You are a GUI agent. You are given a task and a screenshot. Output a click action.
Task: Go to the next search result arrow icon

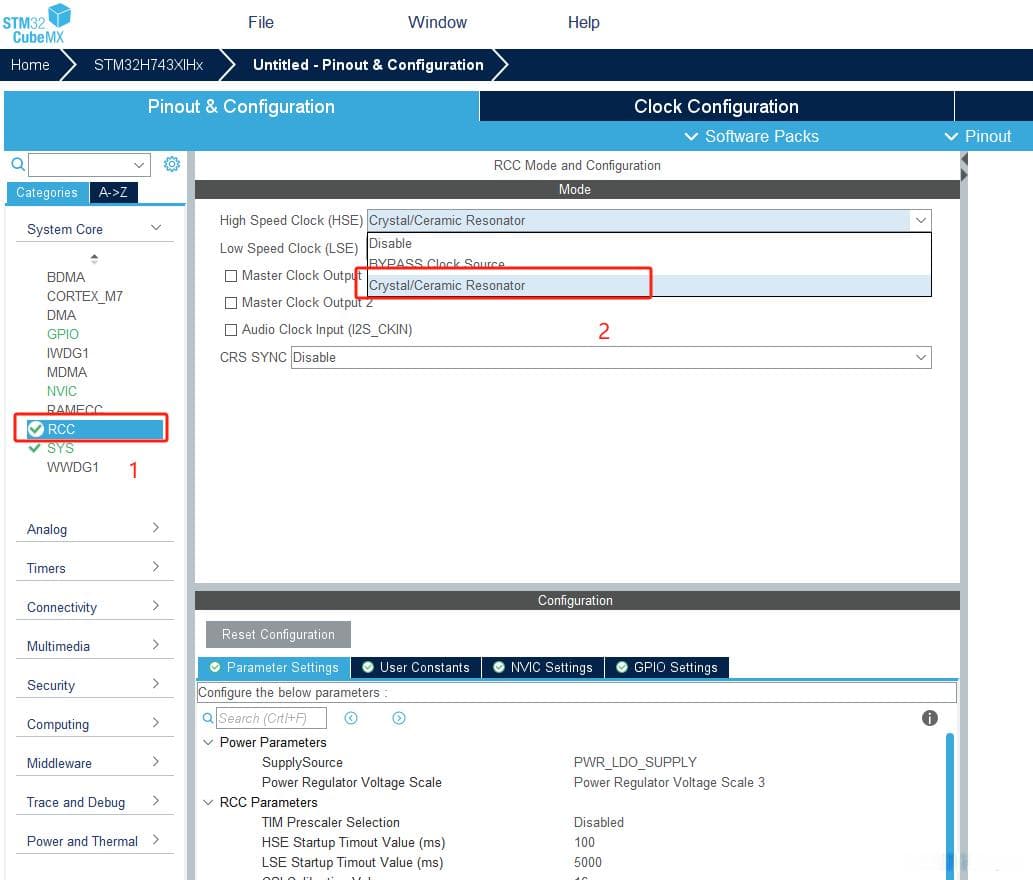tap(399, 718)
